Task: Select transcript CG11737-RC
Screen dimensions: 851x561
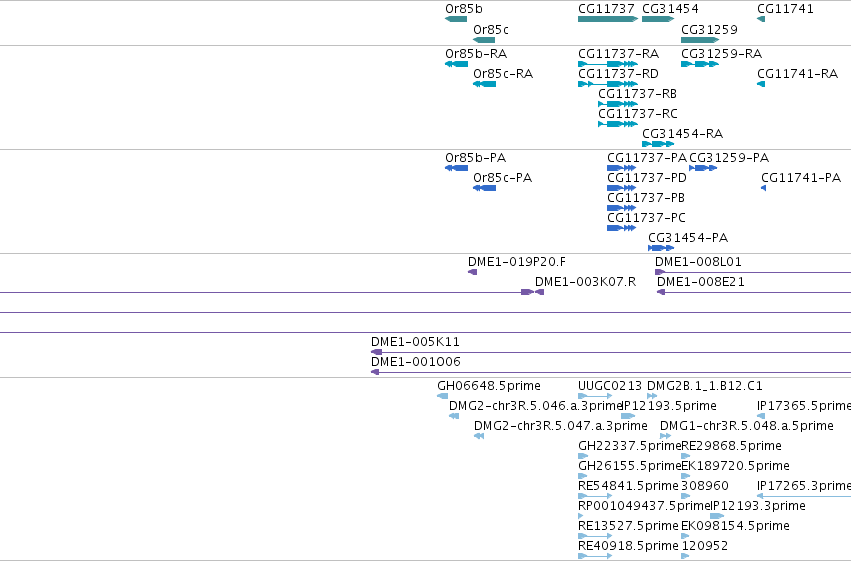Action: (x=618, y=124)
